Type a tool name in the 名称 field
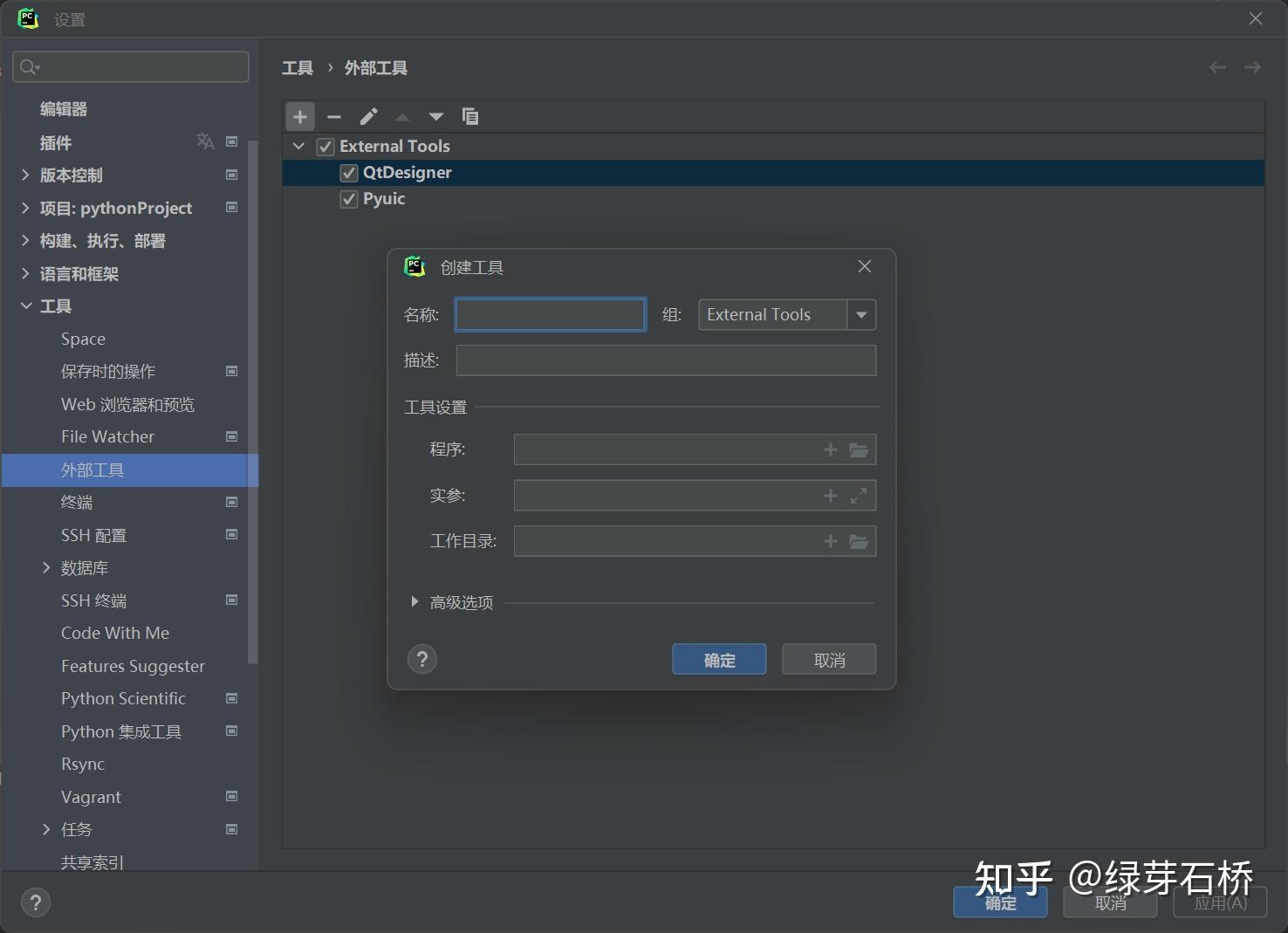 click(x=550, y=314)
